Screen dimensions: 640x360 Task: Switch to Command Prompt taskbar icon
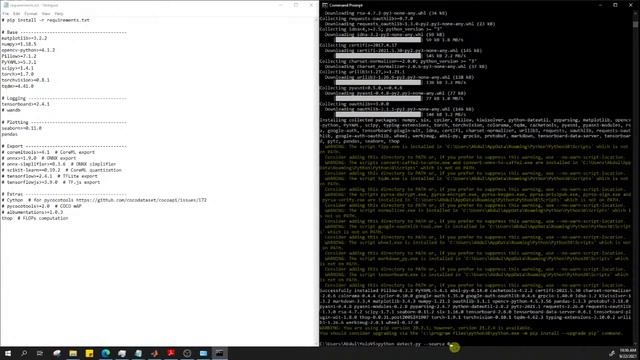tap(220, 353)
